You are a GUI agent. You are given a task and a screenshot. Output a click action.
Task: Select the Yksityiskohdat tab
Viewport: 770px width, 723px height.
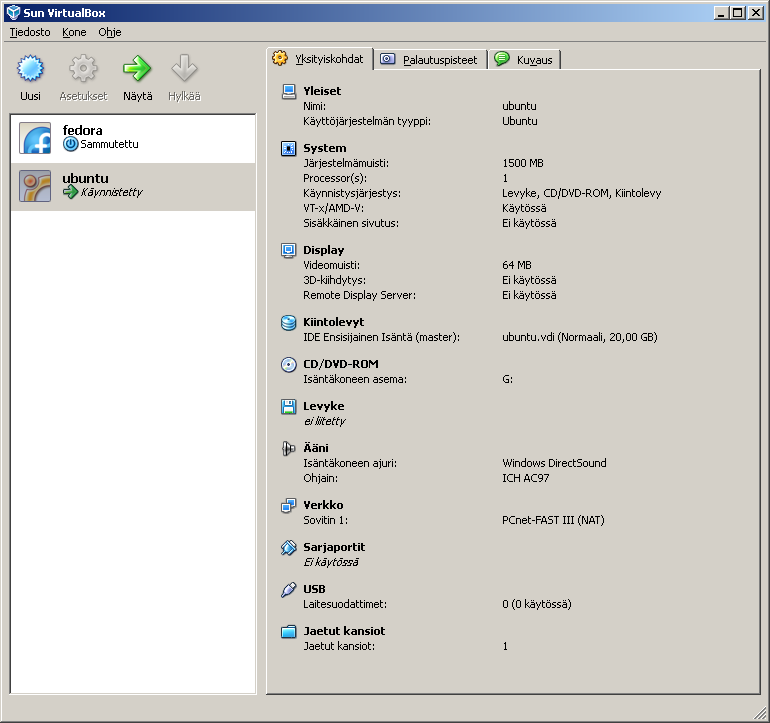point(320,59)
